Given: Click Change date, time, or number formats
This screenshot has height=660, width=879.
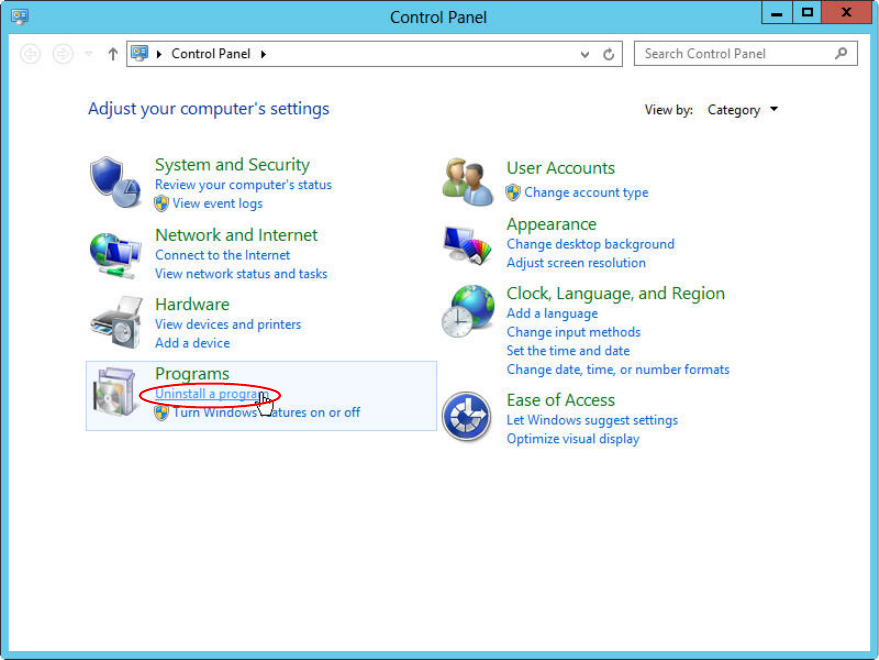Looking at the screenshot, I should 618,370.
